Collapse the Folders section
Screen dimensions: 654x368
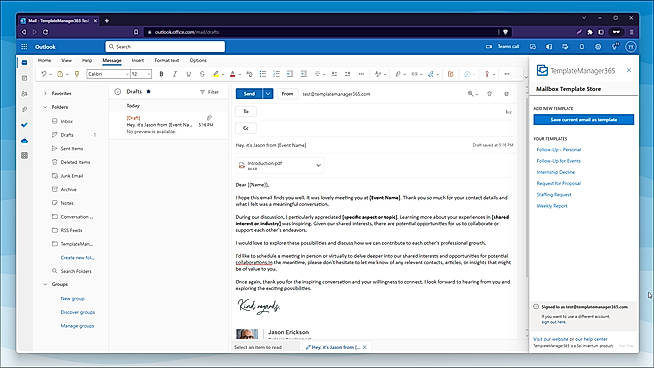[45, 107]
